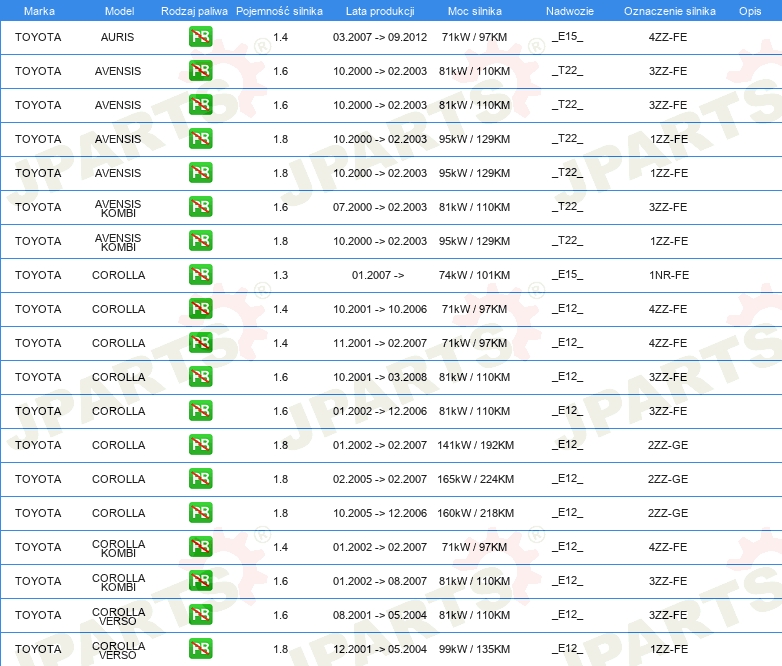782x666 pixels.
Task: Click the 12.2001 -> 05.2004 dates cell
Action: tap(380, 649)
